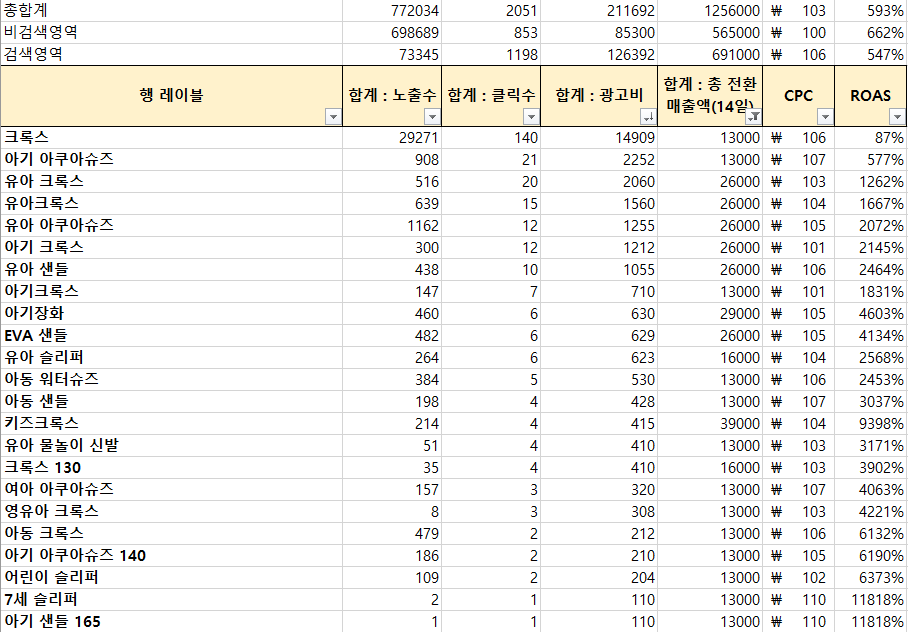
Task: Click the 검색영역 row label
Action: 33,54
